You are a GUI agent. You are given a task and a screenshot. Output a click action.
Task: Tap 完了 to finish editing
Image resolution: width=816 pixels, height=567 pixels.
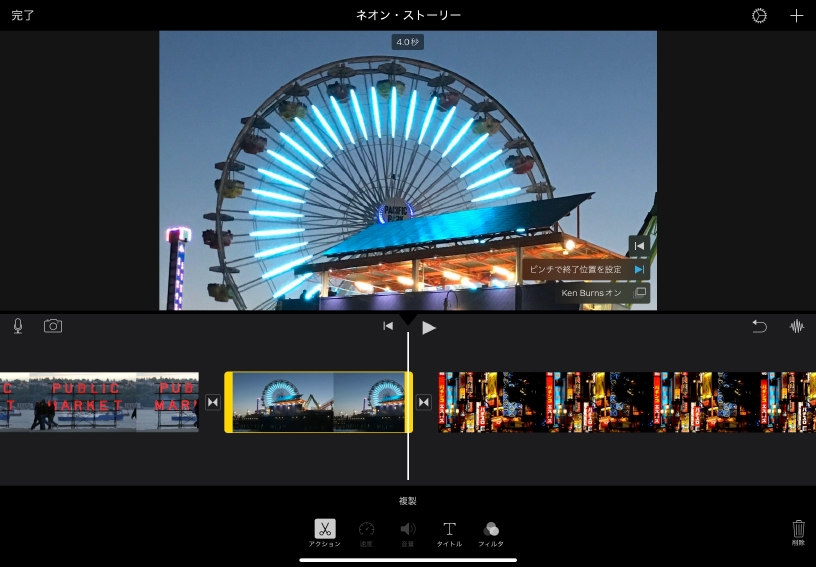click(22, 16)
